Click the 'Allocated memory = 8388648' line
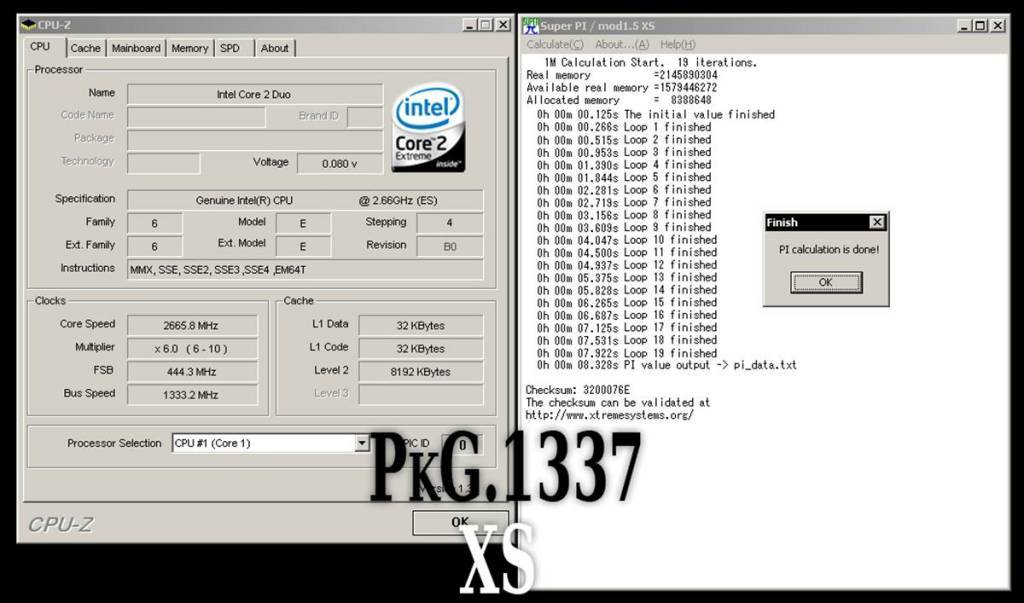 [618, 100]
